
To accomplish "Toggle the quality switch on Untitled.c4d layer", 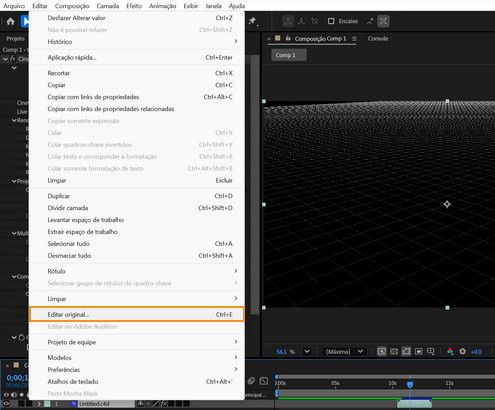I will (156, 404).
